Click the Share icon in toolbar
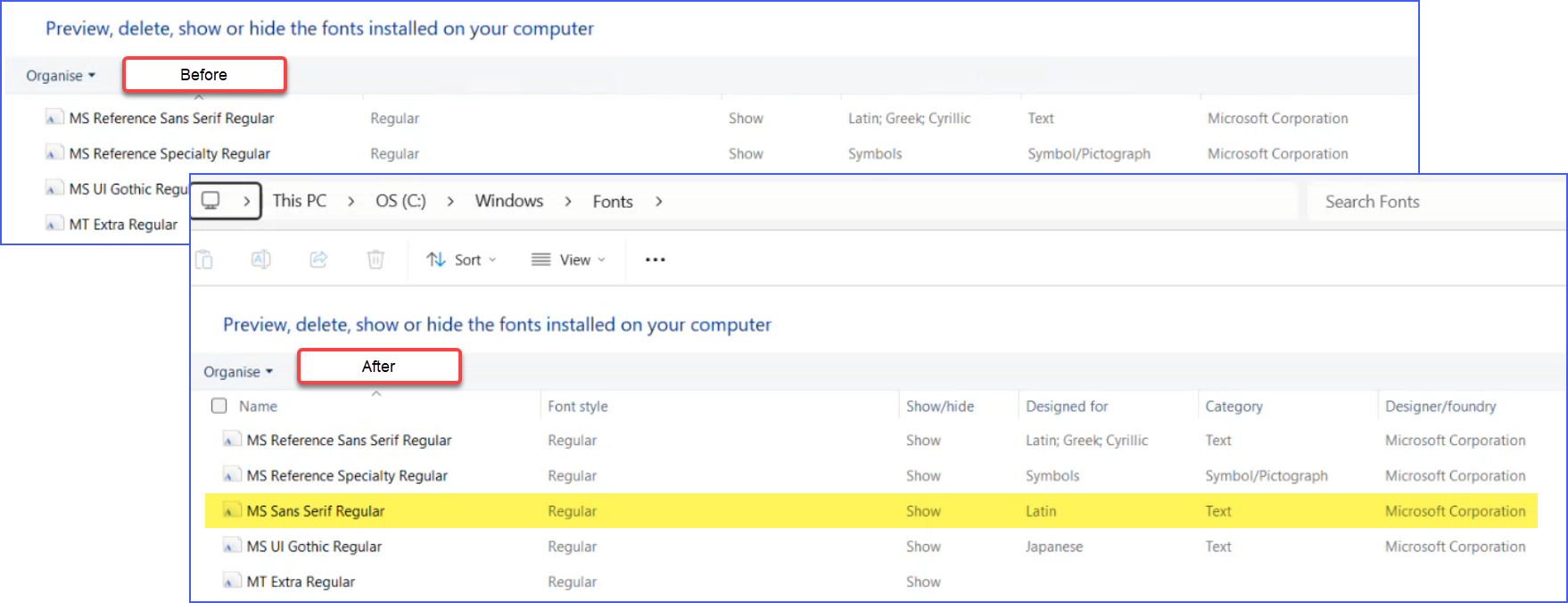The height and width of the screenshot is (603, 1568). (318, 260)
